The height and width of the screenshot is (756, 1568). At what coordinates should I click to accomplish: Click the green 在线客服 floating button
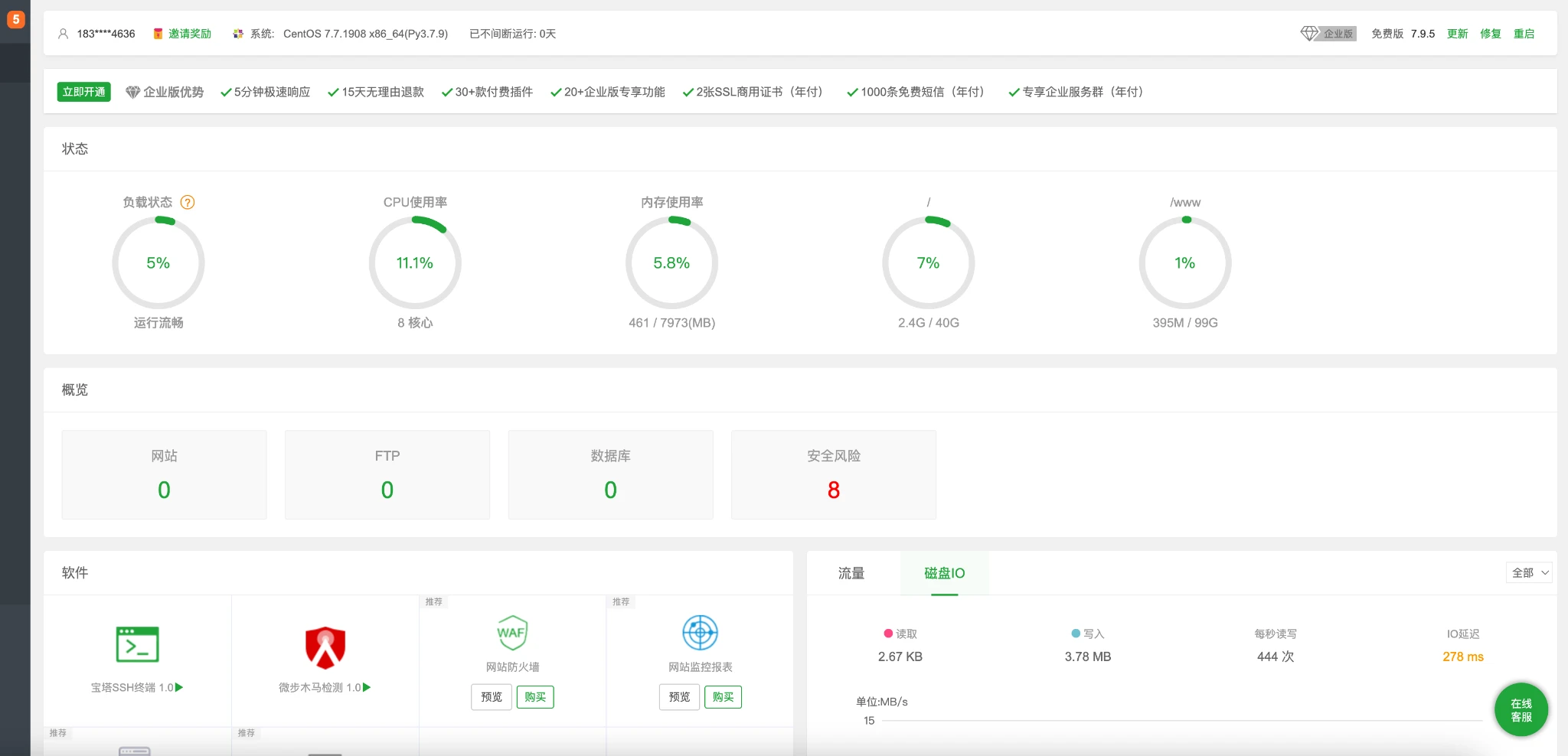(x=1521, y=710)
